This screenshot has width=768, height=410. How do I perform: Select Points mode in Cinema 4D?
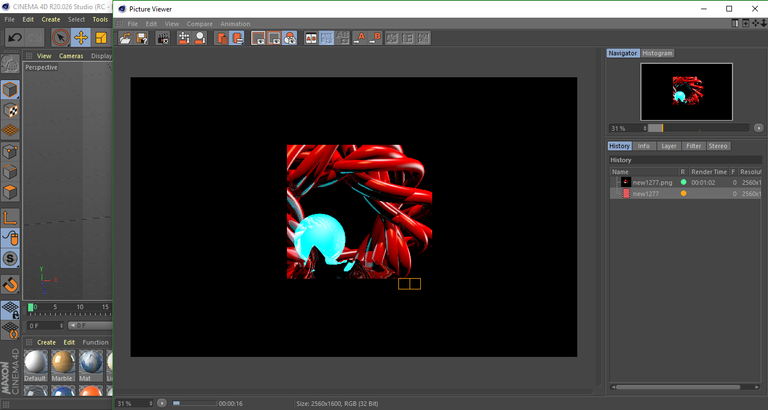point(10,151)
